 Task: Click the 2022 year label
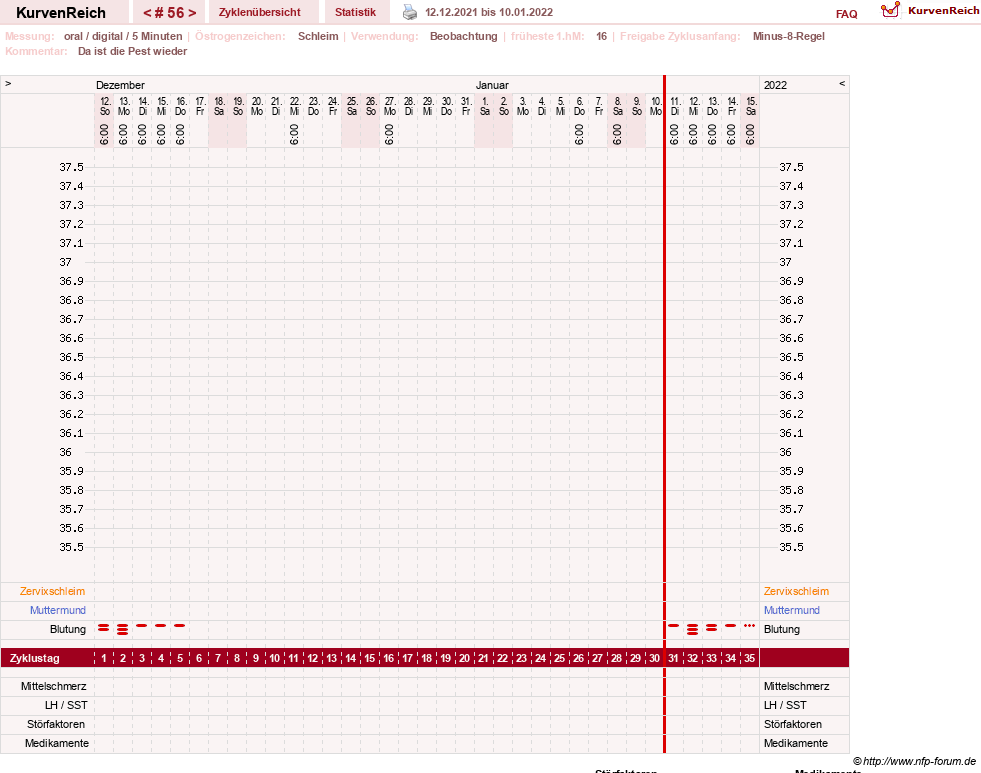coord(775,85)
